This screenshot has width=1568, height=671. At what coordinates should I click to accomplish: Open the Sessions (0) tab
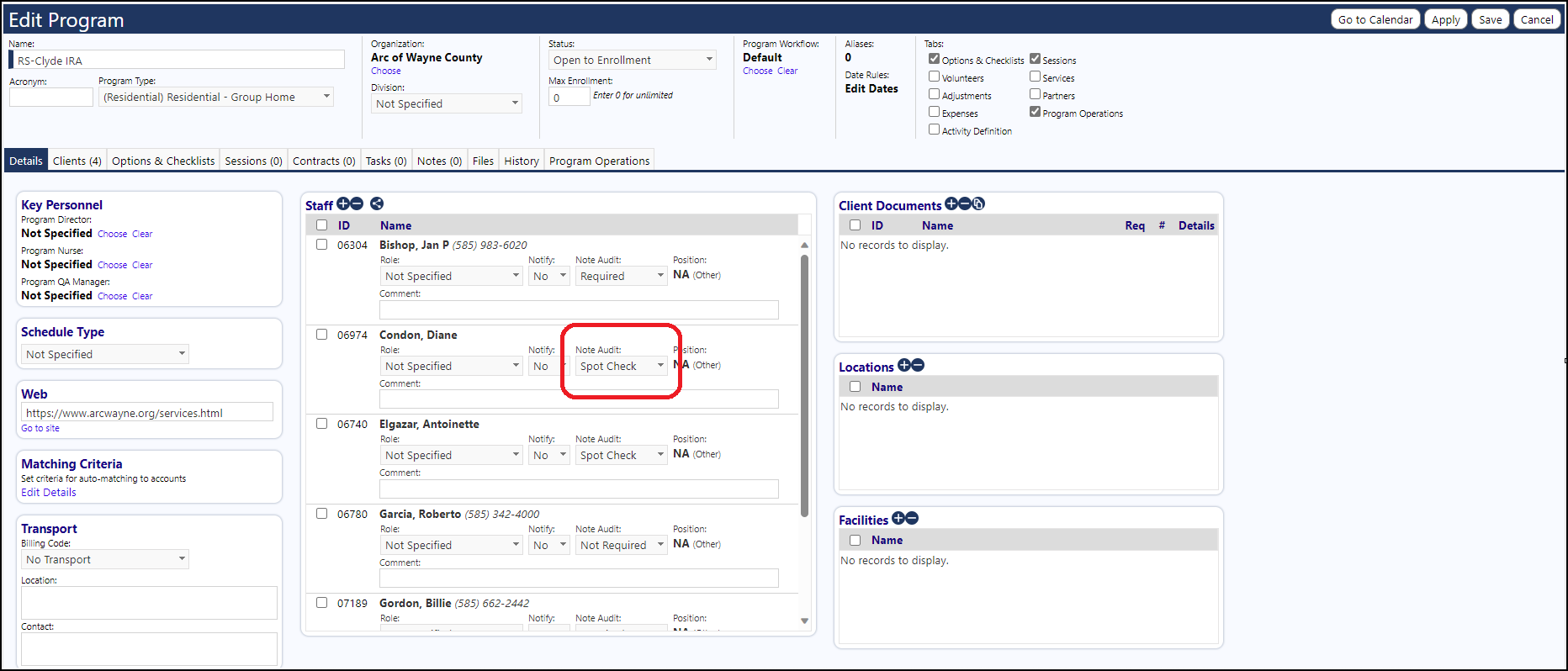(x=253, y=161)
